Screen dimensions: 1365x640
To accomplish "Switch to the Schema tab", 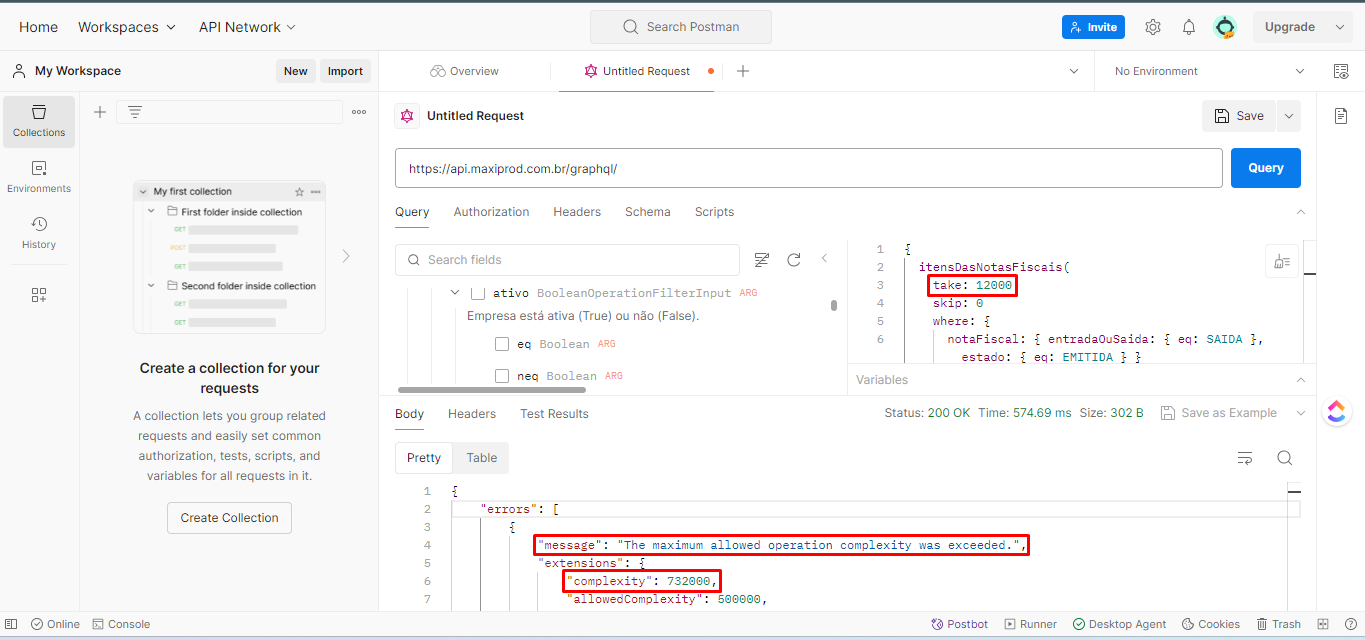I will pos(648,212).
